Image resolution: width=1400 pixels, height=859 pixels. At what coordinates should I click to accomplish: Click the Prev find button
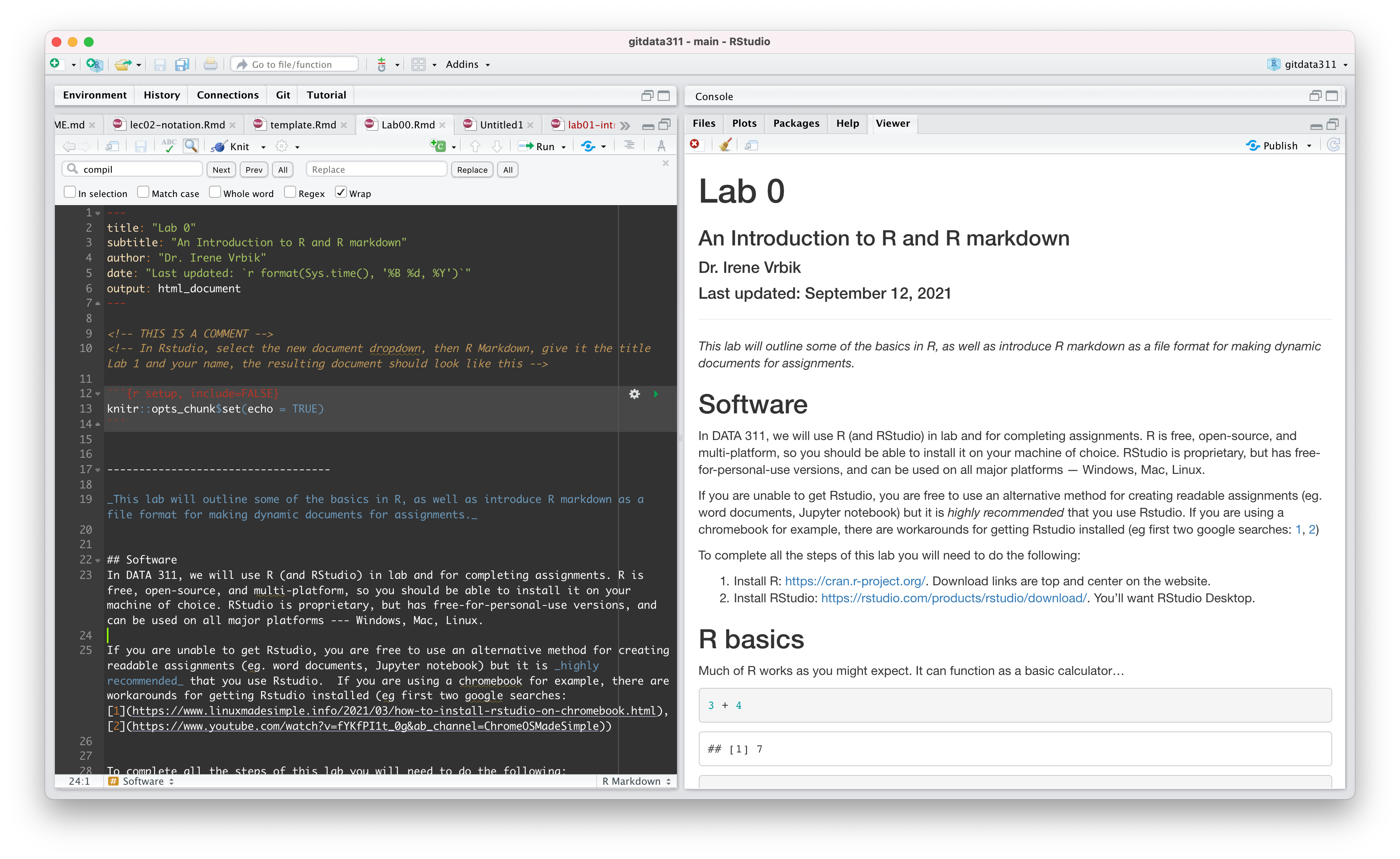point(254,170)
